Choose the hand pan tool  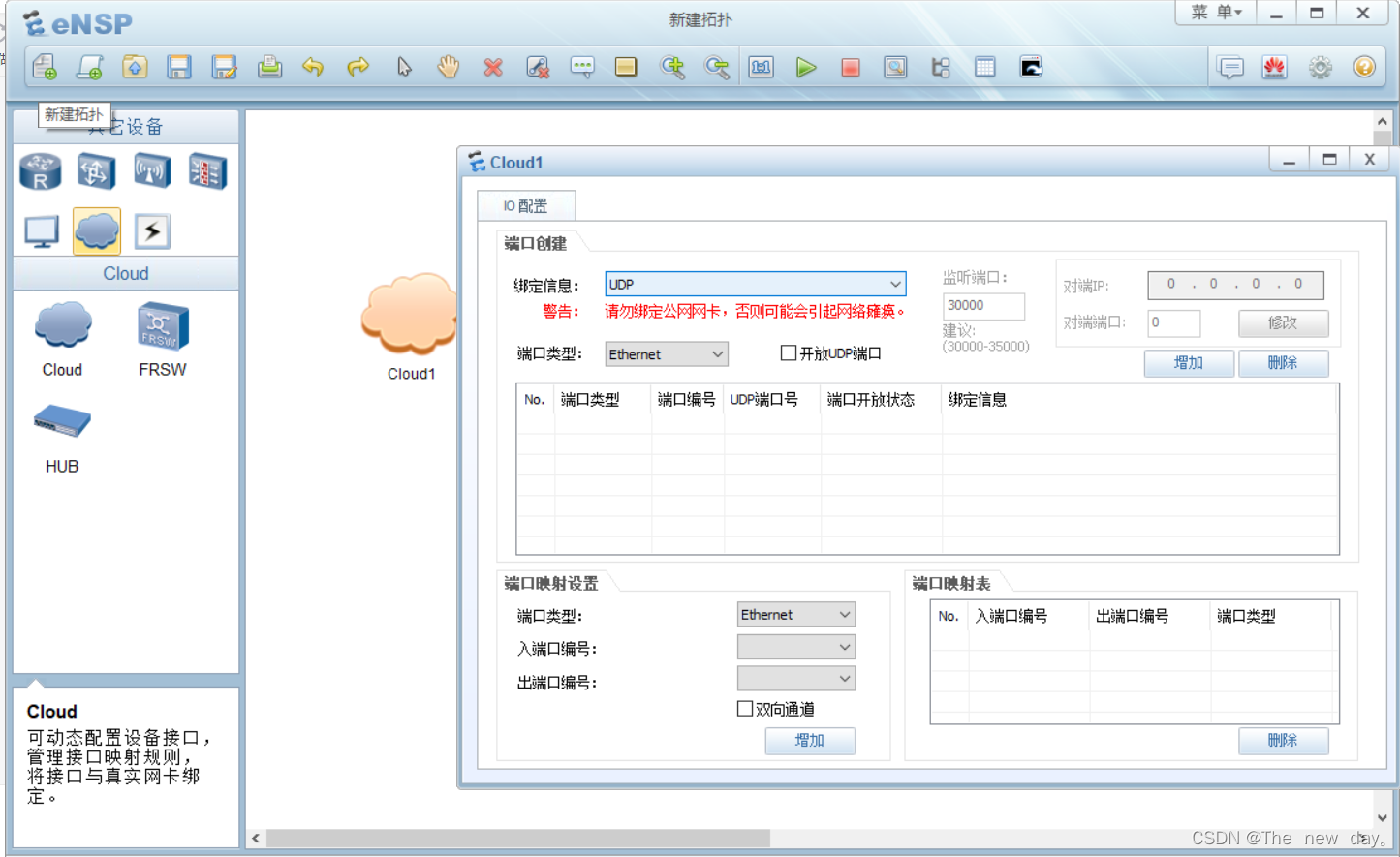click(x=448, y=67)
